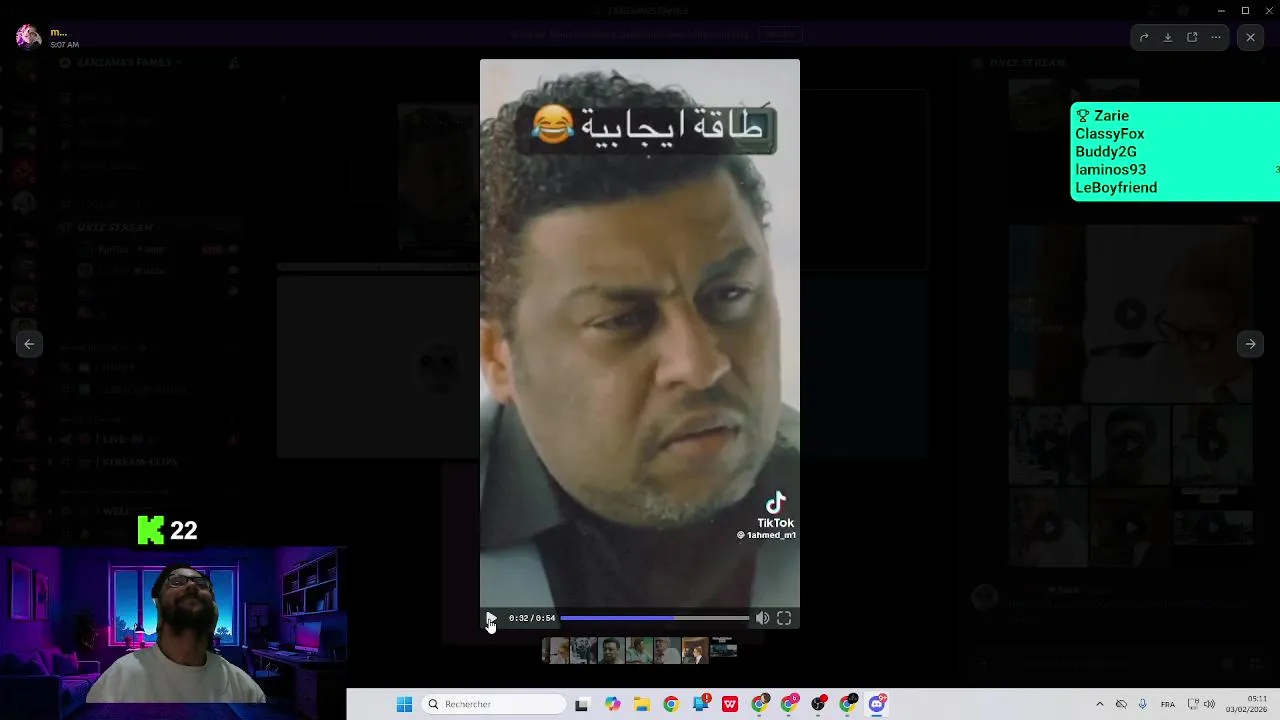Launch Copilot from the taskbar

pos(612,704)
